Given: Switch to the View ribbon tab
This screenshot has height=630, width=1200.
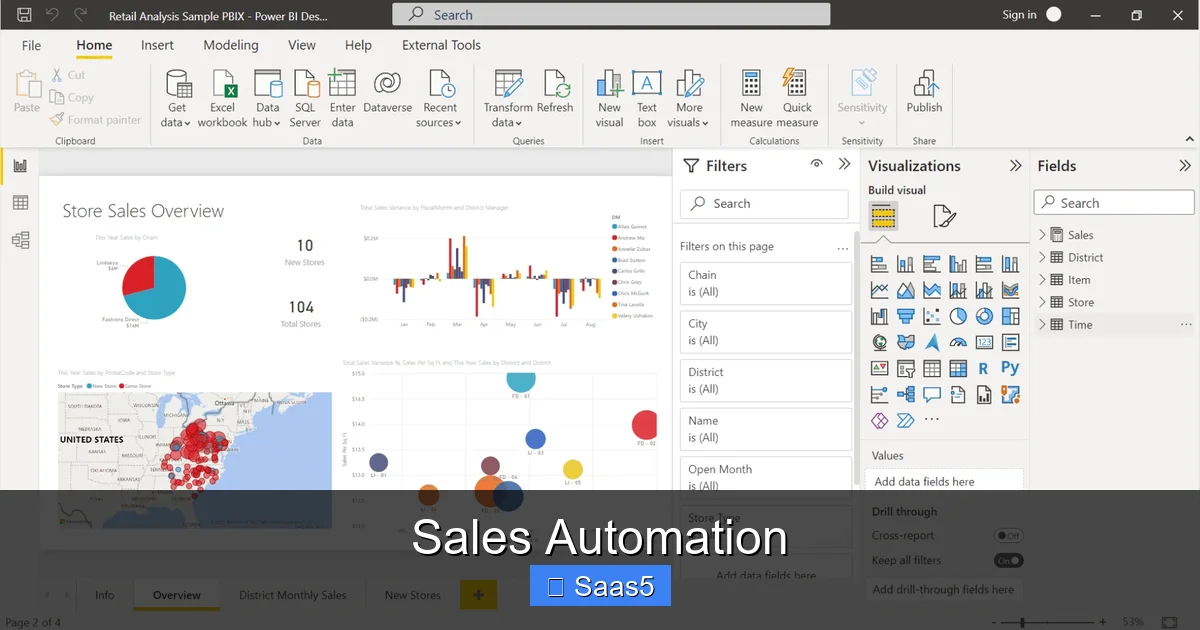Looking at the screenshot, I should click(x=302, y=45).
